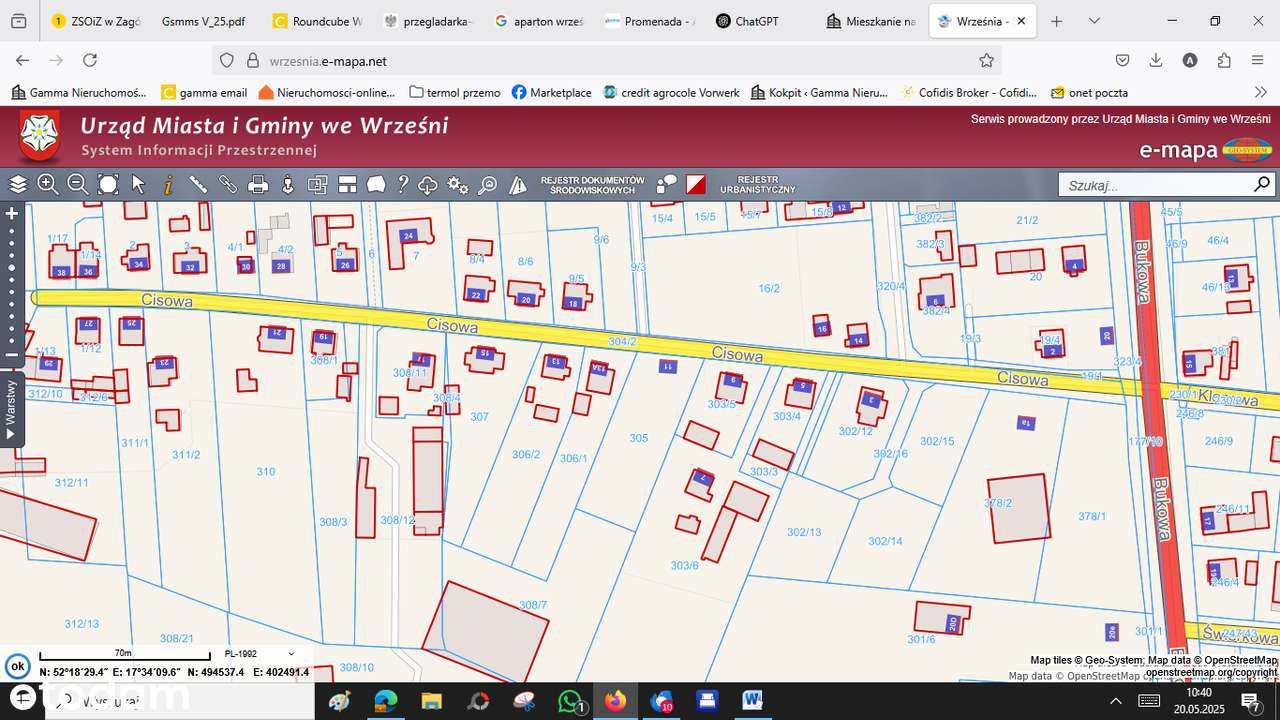
Task: Click the round ok button
Action: pos(17,666)
